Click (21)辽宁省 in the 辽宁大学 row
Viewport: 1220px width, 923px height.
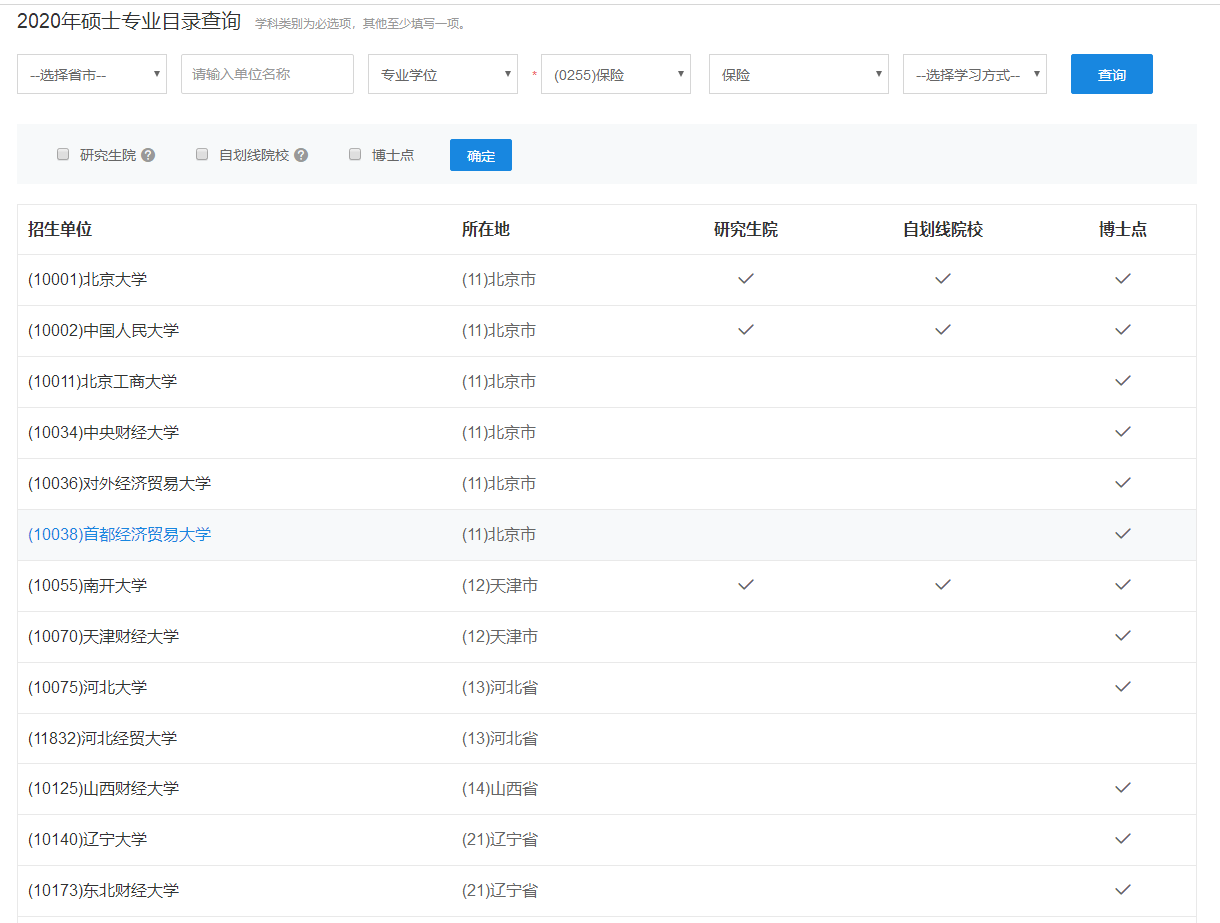point(500,840)
